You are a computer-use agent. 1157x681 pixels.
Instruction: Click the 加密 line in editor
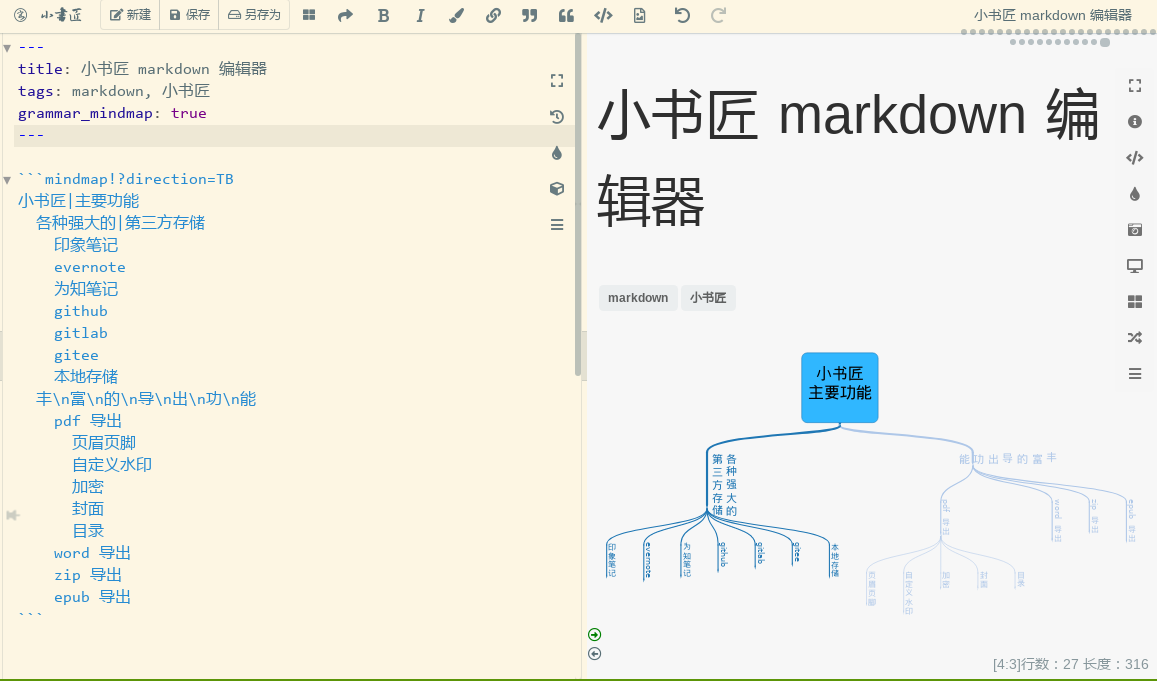click(x=88, y=488)
